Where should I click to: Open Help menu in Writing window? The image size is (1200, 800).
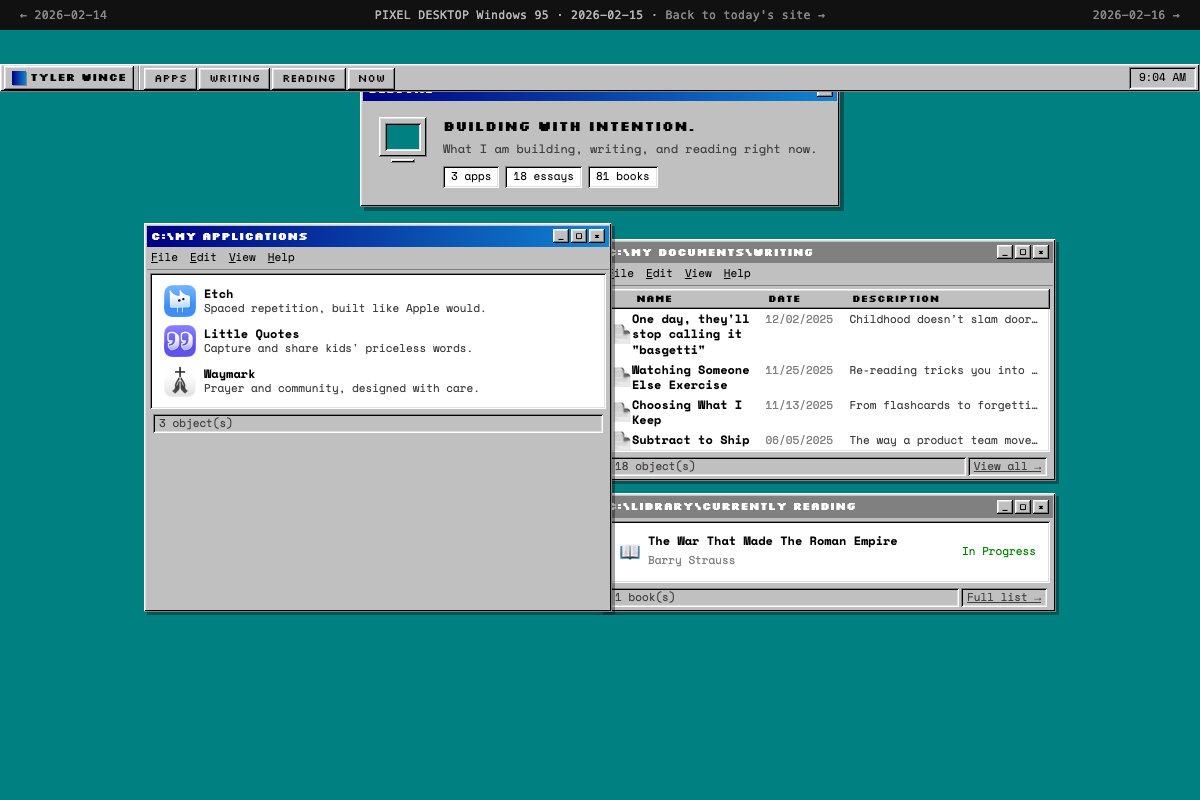pos(737,273)
